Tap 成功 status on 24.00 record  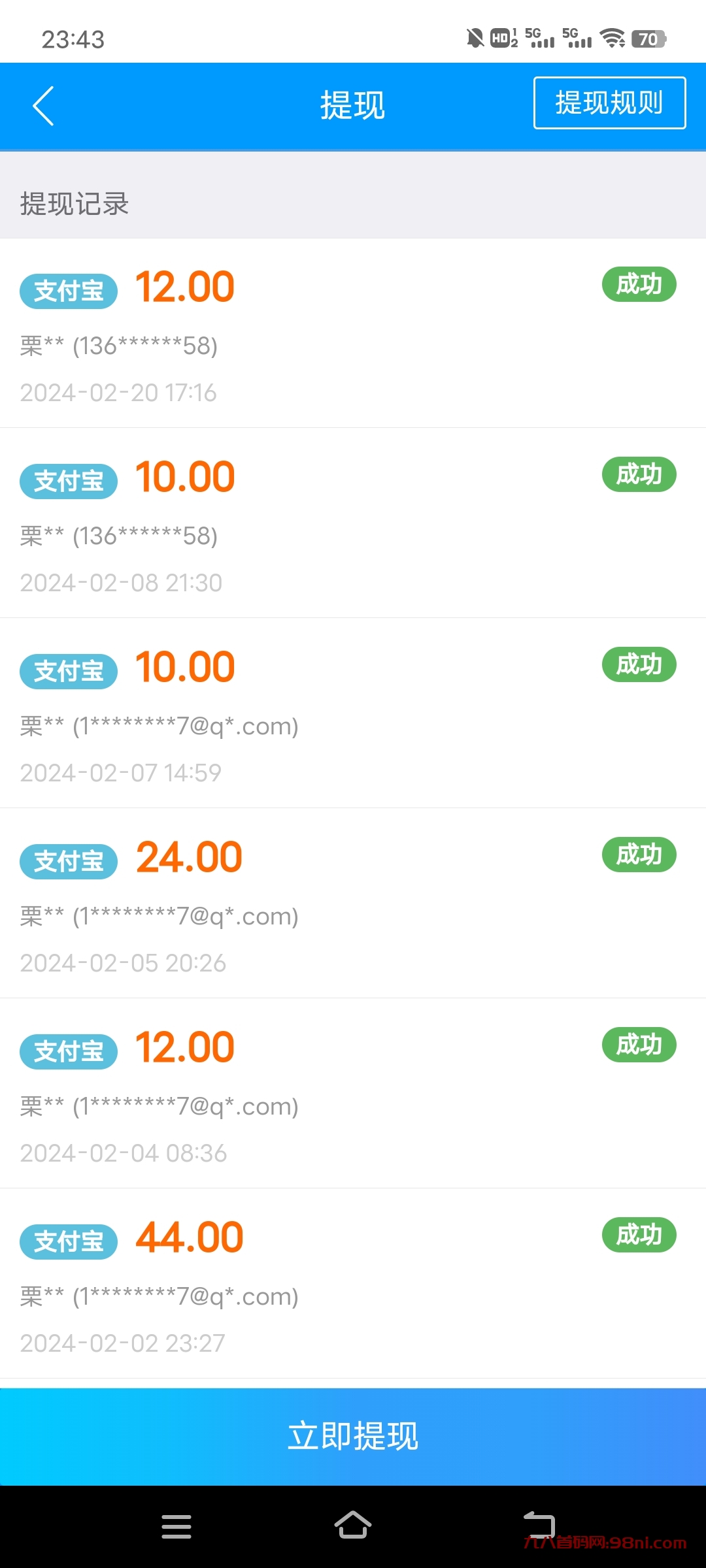point(639,855)
